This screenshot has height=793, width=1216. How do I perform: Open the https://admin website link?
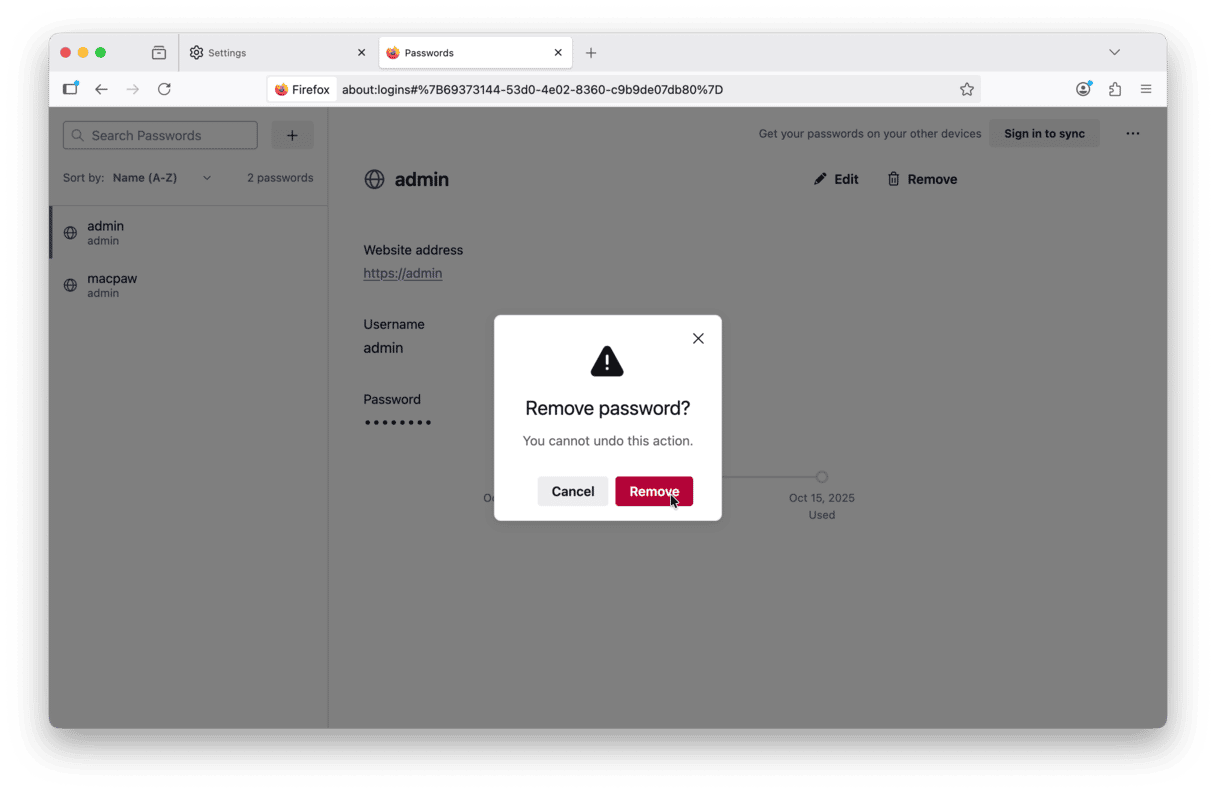click(x=403, y=273)
